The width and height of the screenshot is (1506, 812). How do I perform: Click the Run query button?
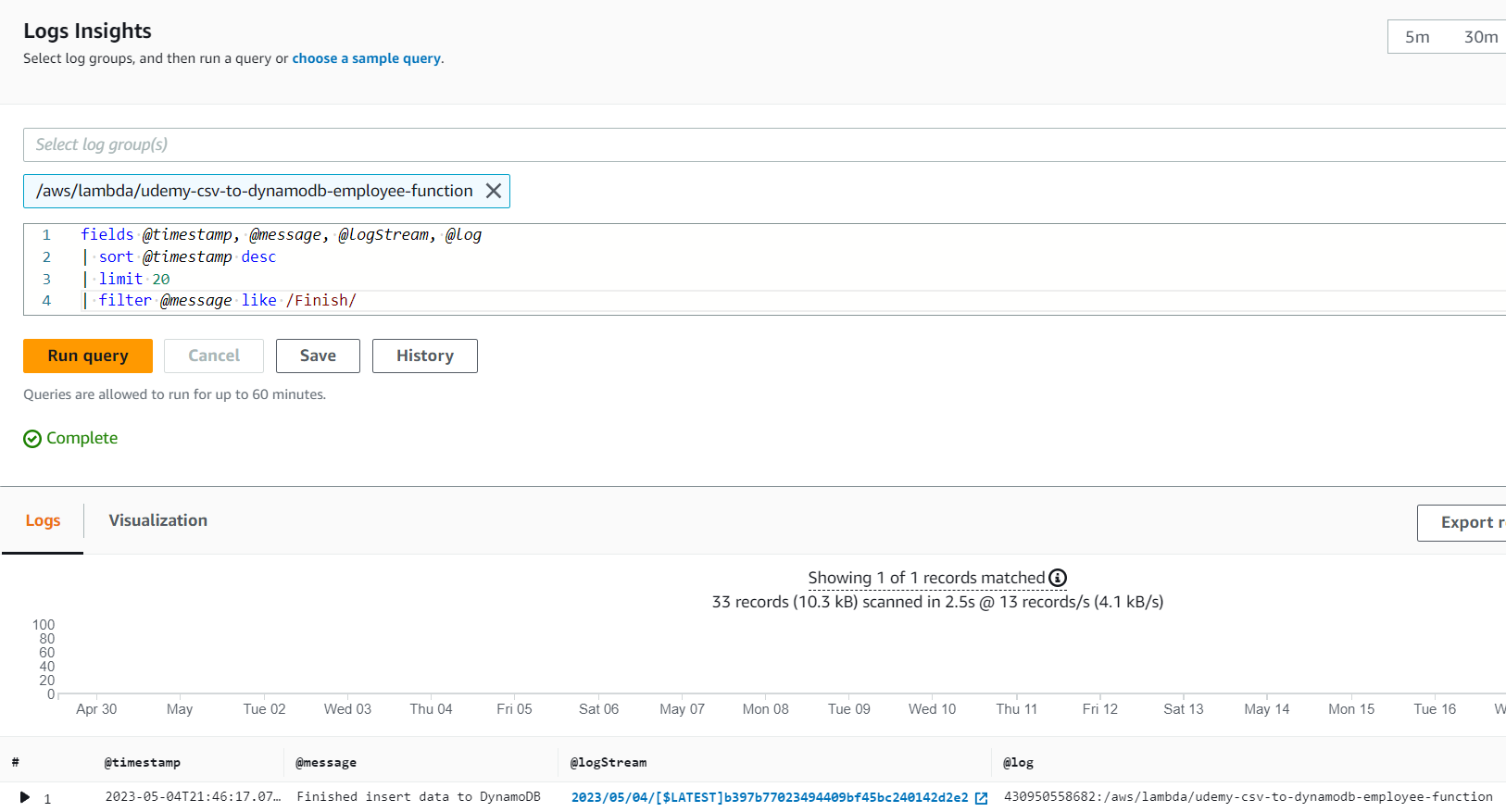point(88,356)
